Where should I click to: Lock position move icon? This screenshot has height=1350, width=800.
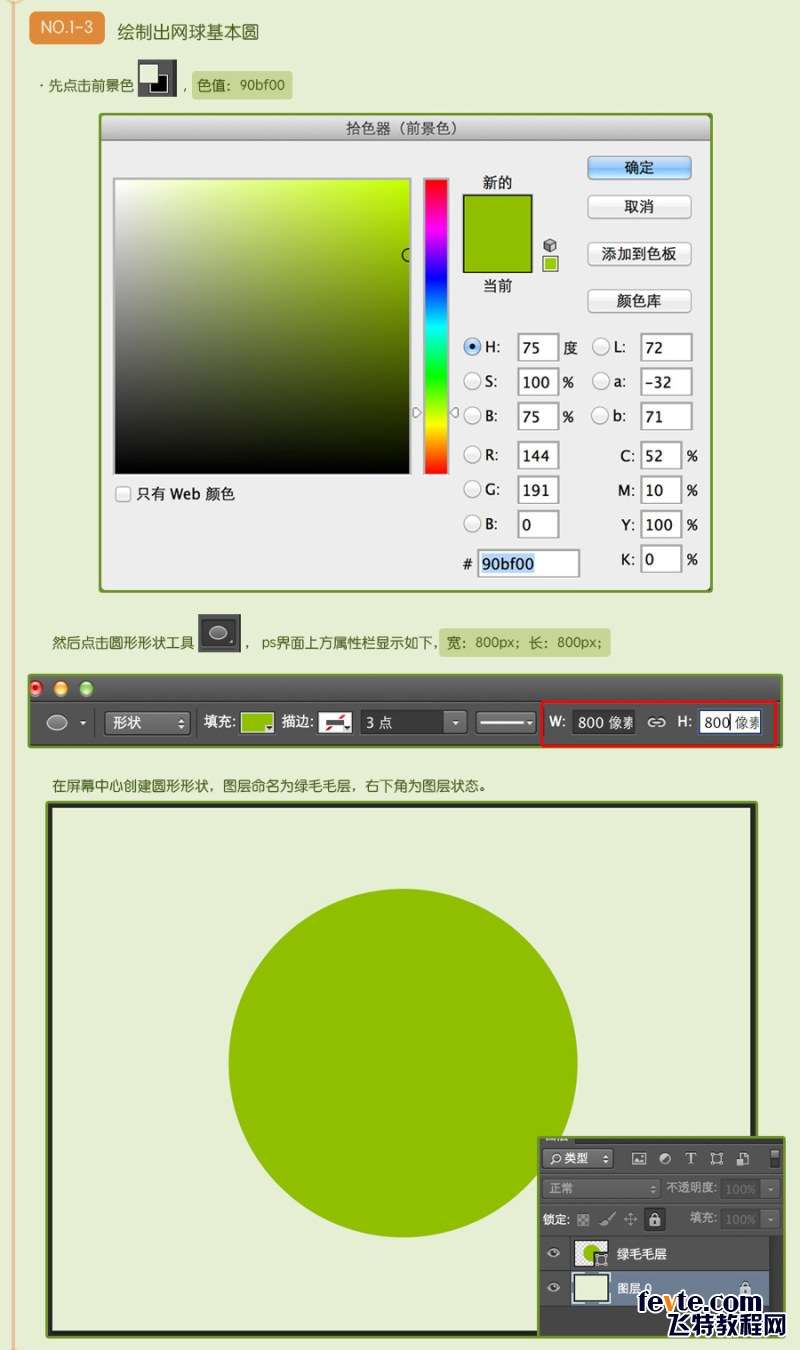pos(631,1220)
